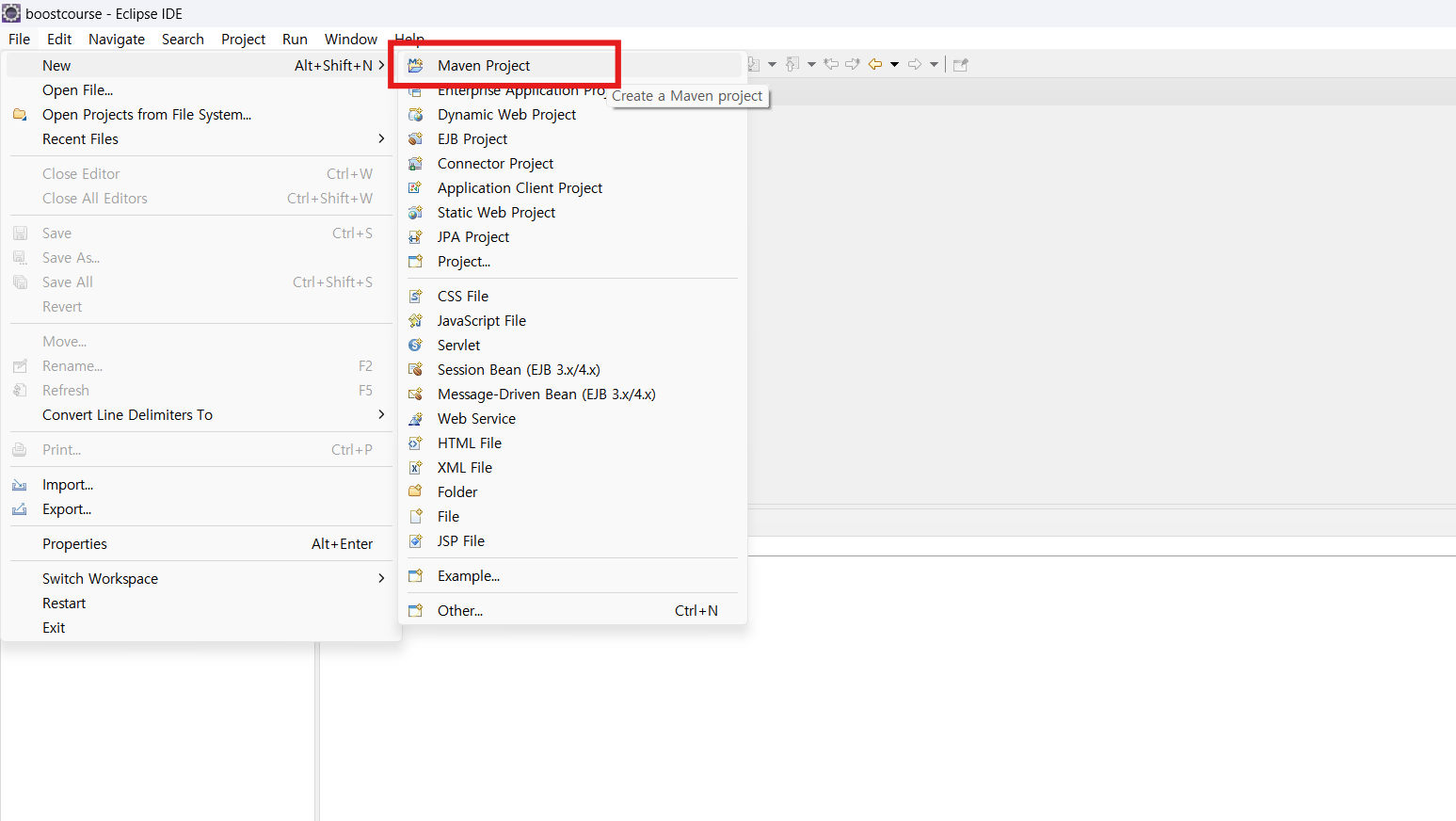Select Web Service from the submenu

pos(572,419)
